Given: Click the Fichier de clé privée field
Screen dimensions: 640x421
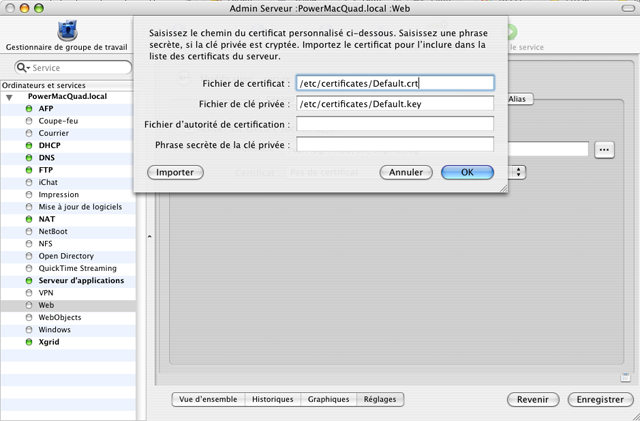Looking at the screenshot, I should coord(395,103).
